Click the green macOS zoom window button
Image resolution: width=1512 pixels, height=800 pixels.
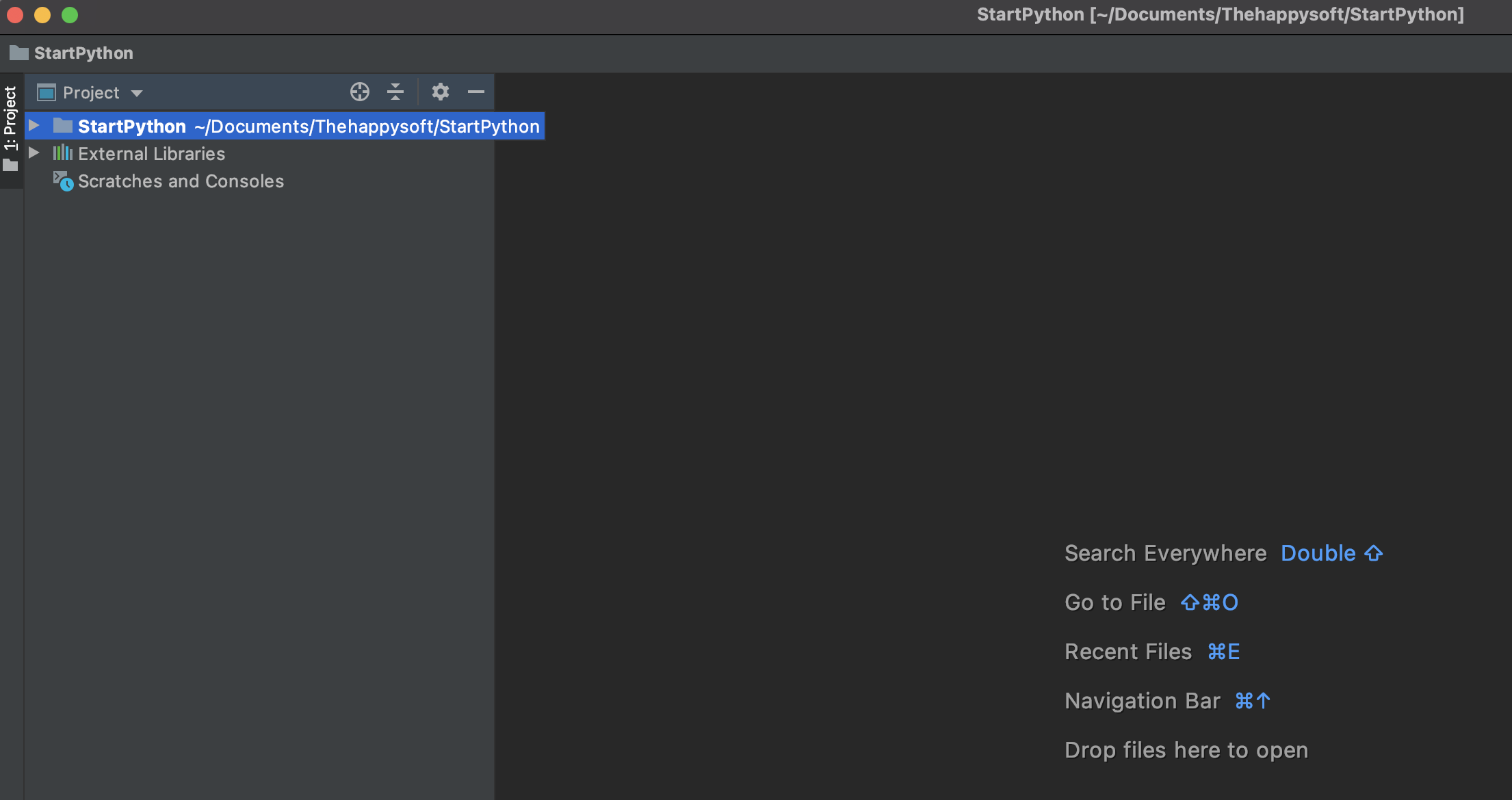click(x=70, y=14)
